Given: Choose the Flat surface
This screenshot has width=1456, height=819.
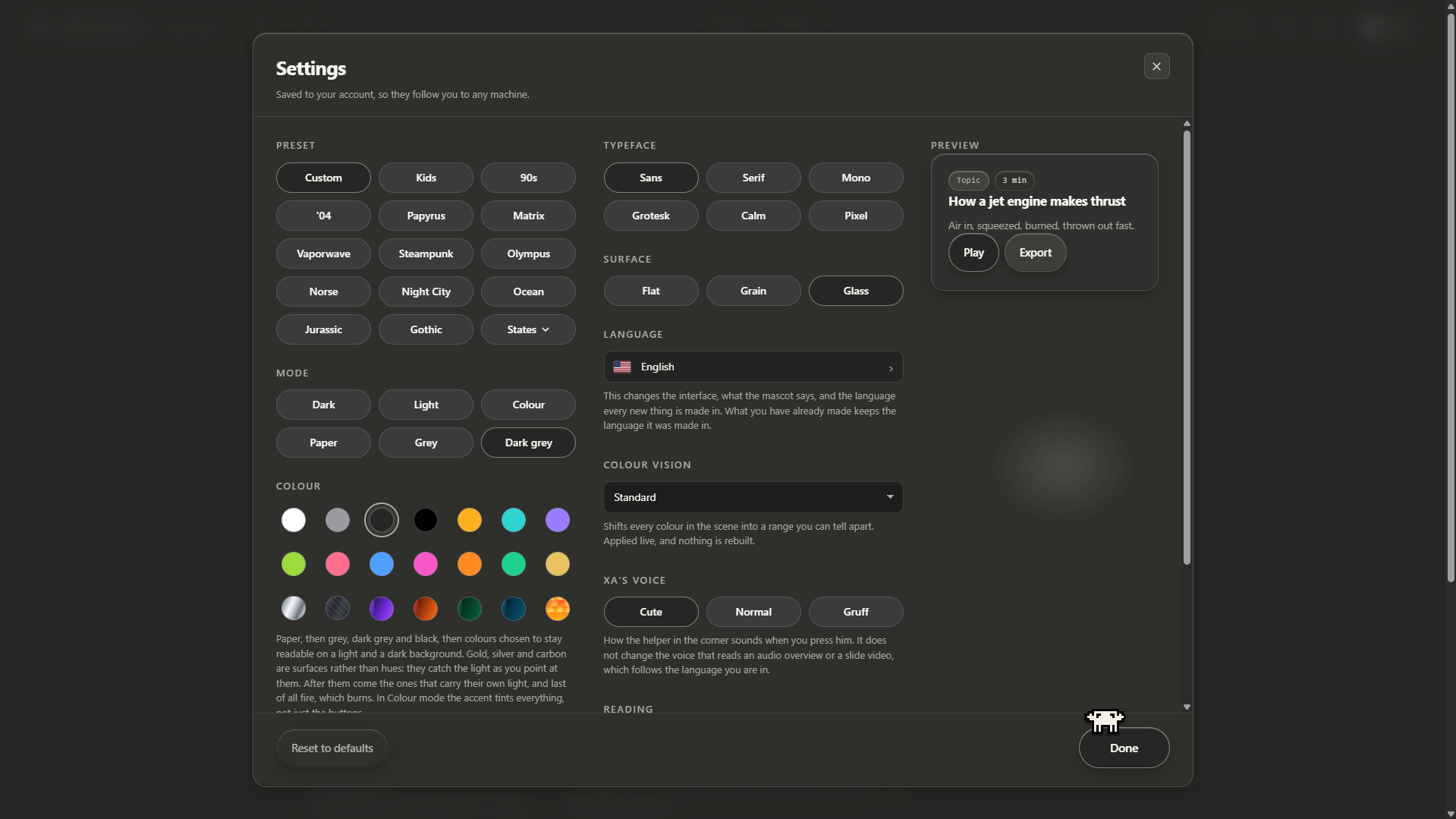Looking at the screenshot, I should 650,291.
